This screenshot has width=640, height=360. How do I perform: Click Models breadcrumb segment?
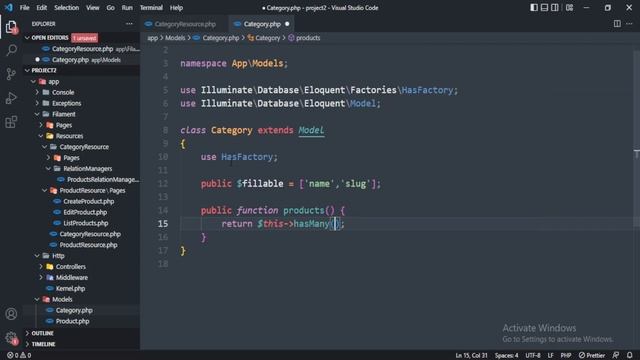(175, 38)
